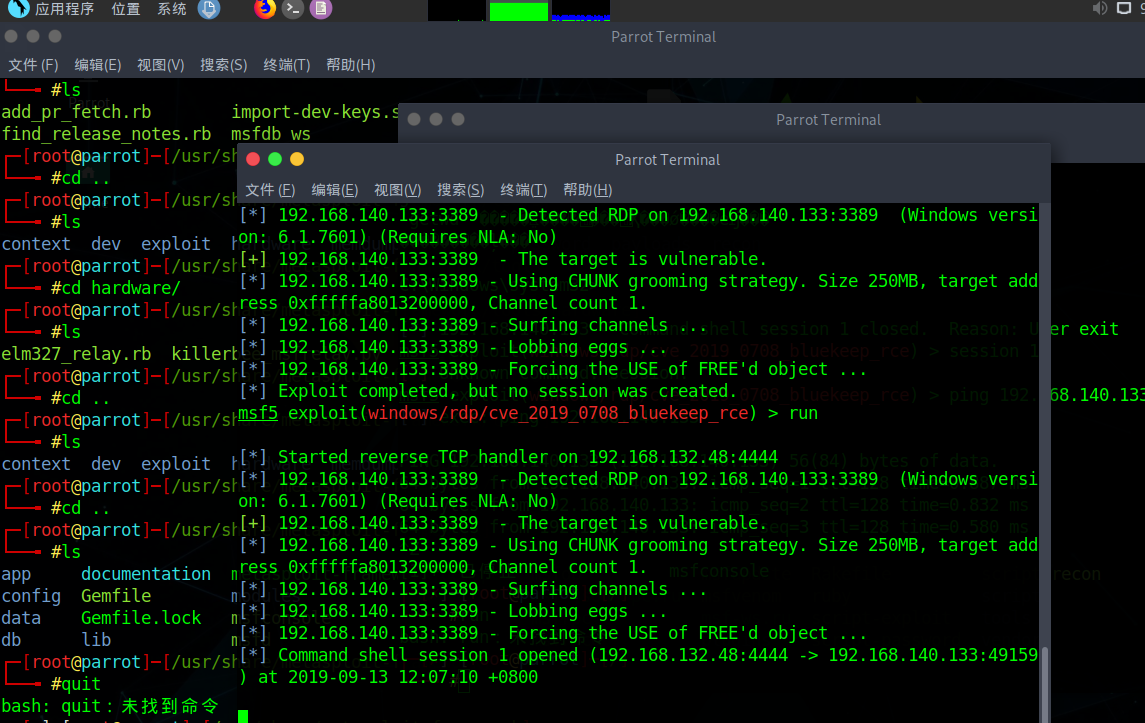
Task: Click the underlined msf5 prompt
Action: [258, 413]
